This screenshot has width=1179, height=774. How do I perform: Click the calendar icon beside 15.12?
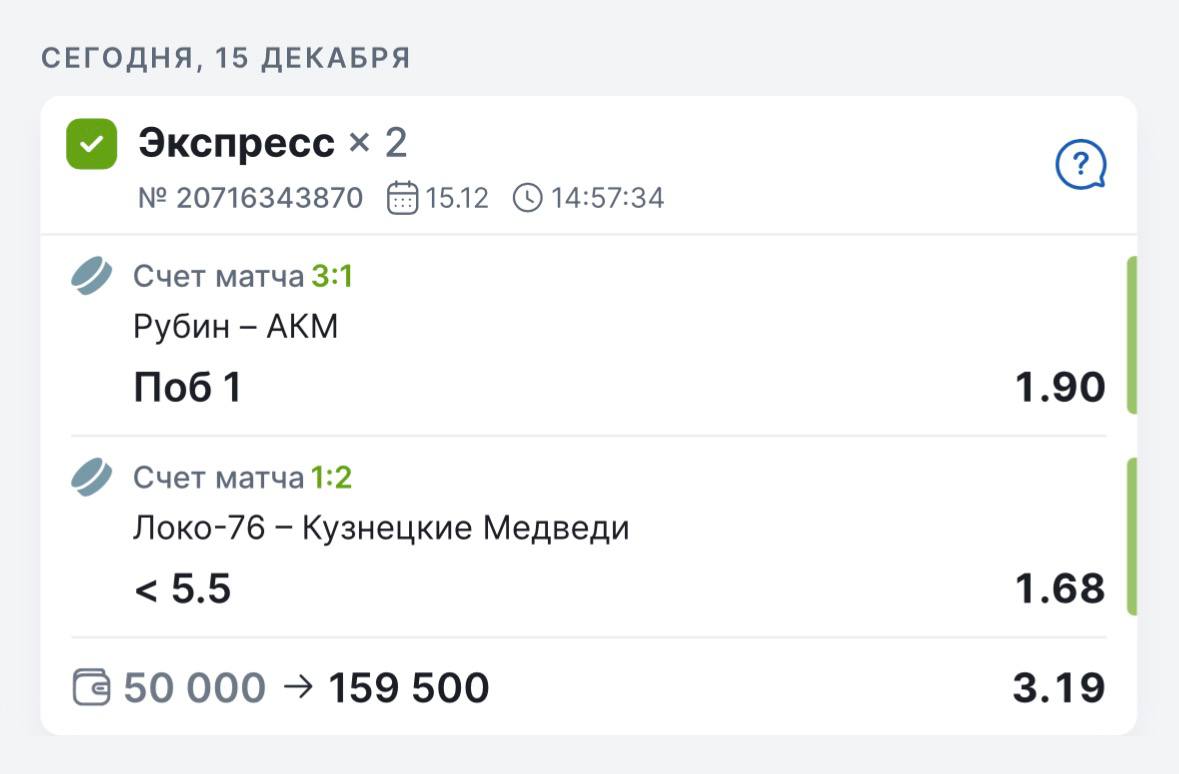coord(402,197)
